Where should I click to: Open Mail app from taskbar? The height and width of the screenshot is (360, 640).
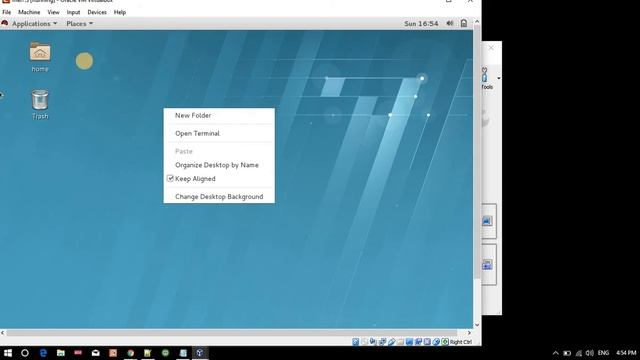tap(96, 353)
